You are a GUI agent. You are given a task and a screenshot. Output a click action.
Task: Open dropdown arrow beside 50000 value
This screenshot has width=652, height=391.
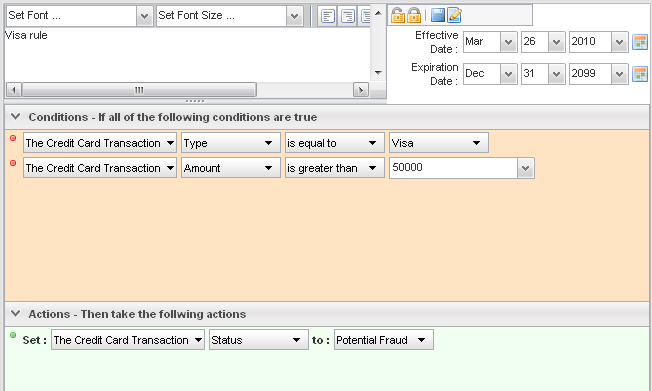point(526,168)
